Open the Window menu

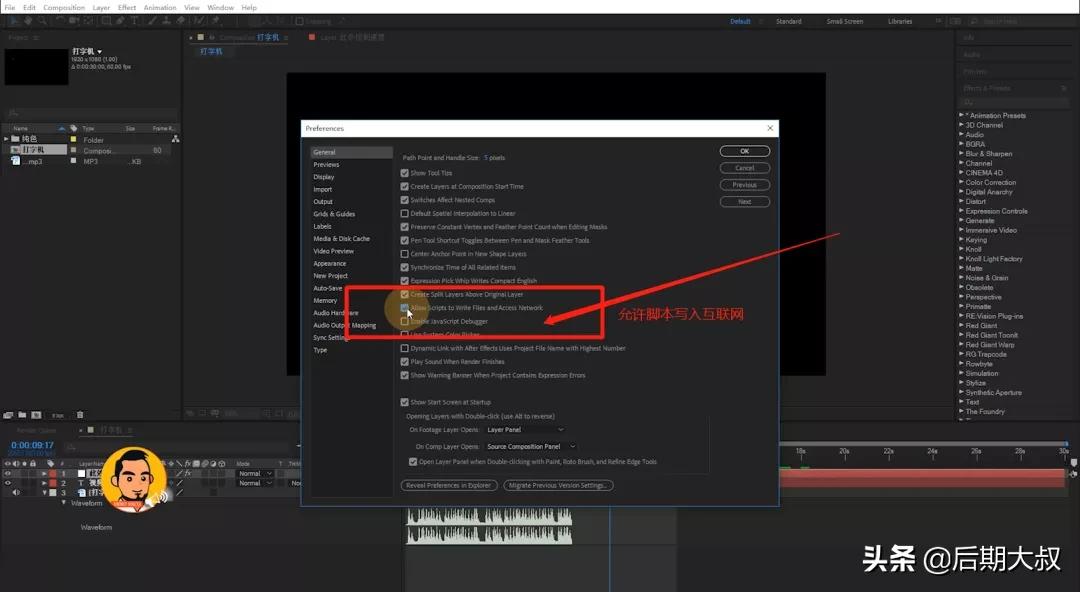click(220, 8)
